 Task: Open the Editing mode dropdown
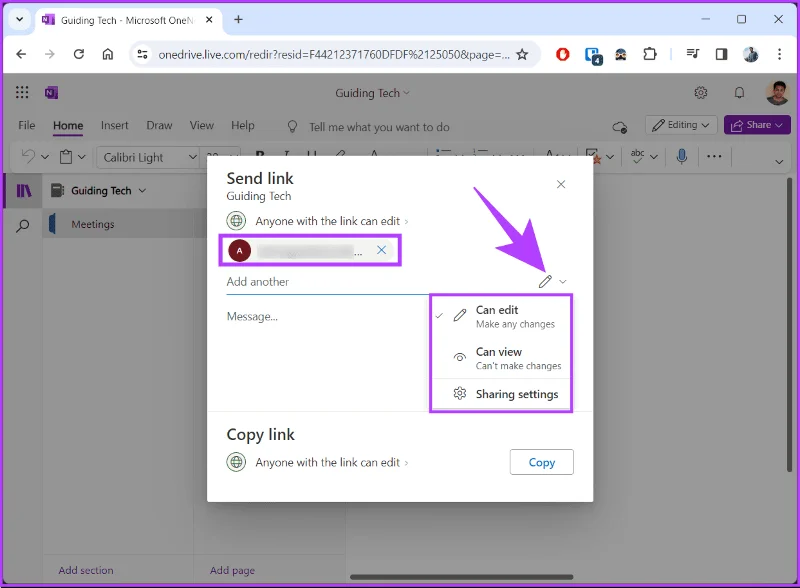pos(681,125)
